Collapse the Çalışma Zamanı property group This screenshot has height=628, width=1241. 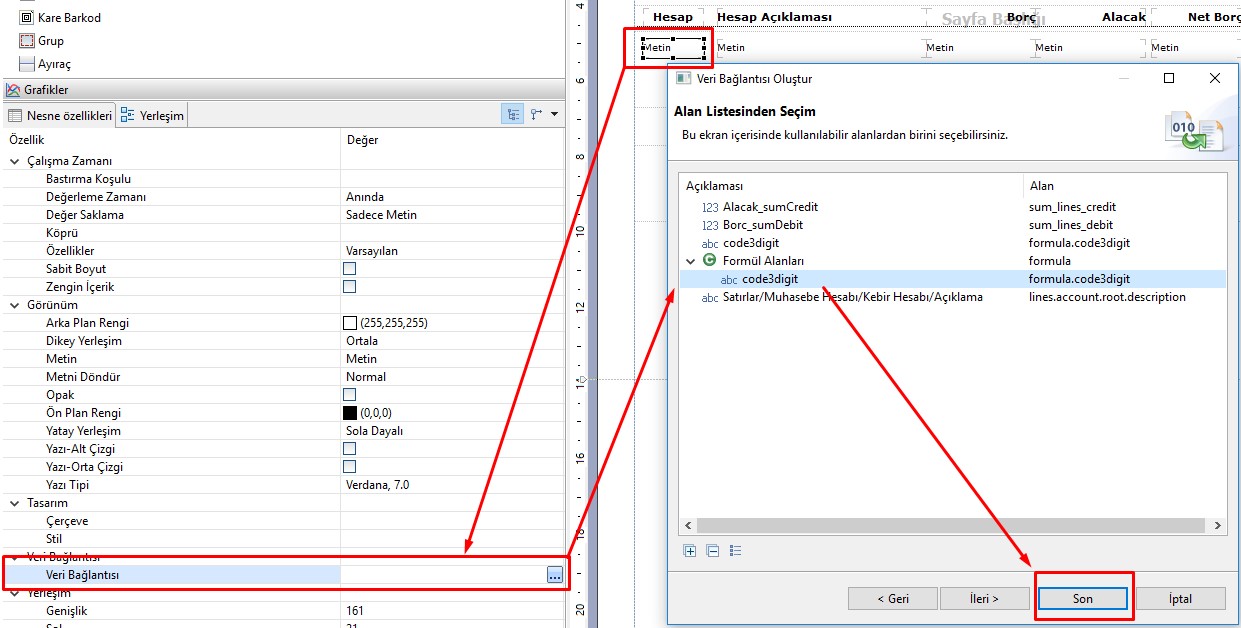click(x=15, y=161)
